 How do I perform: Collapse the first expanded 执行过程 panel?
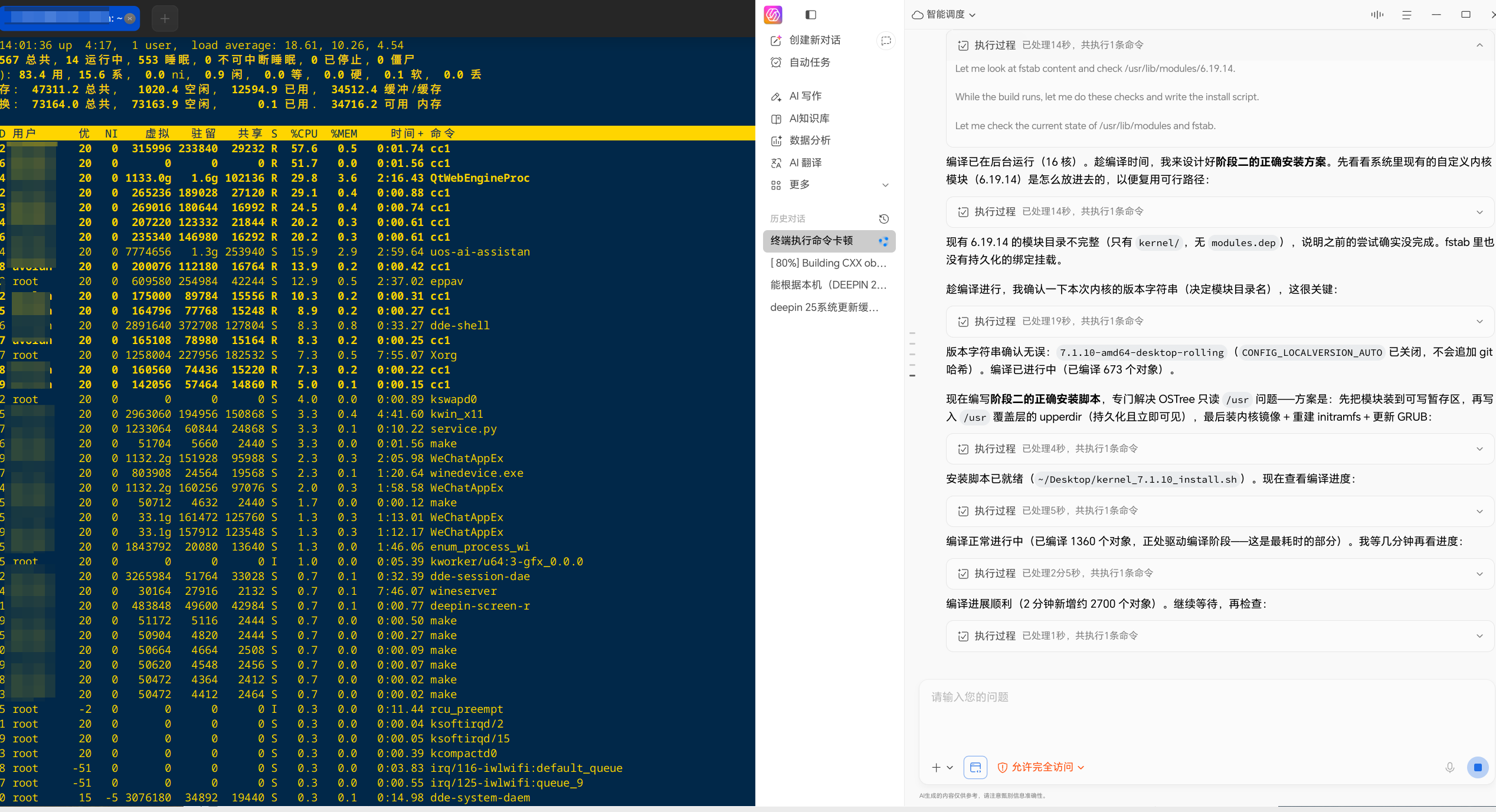point(1479,45)
